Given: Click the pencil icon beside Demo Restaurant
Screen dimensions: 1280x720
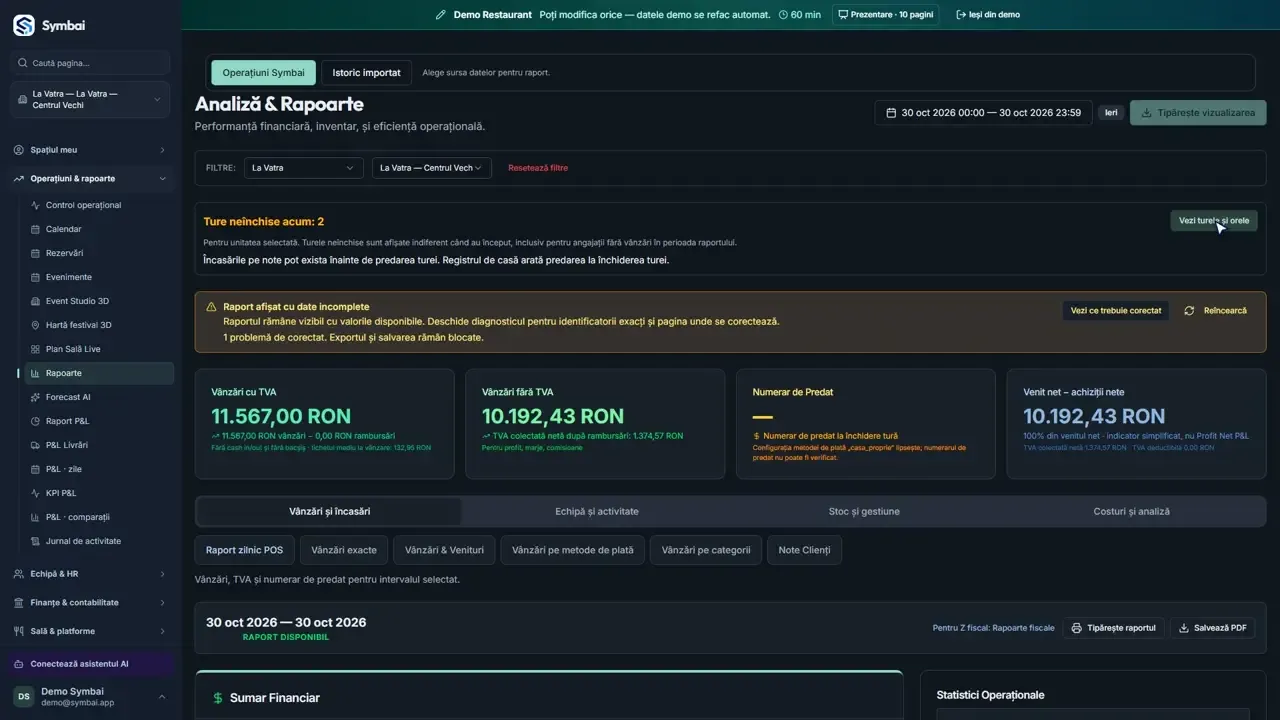Looking at the screenshot, I should point(441,15).
